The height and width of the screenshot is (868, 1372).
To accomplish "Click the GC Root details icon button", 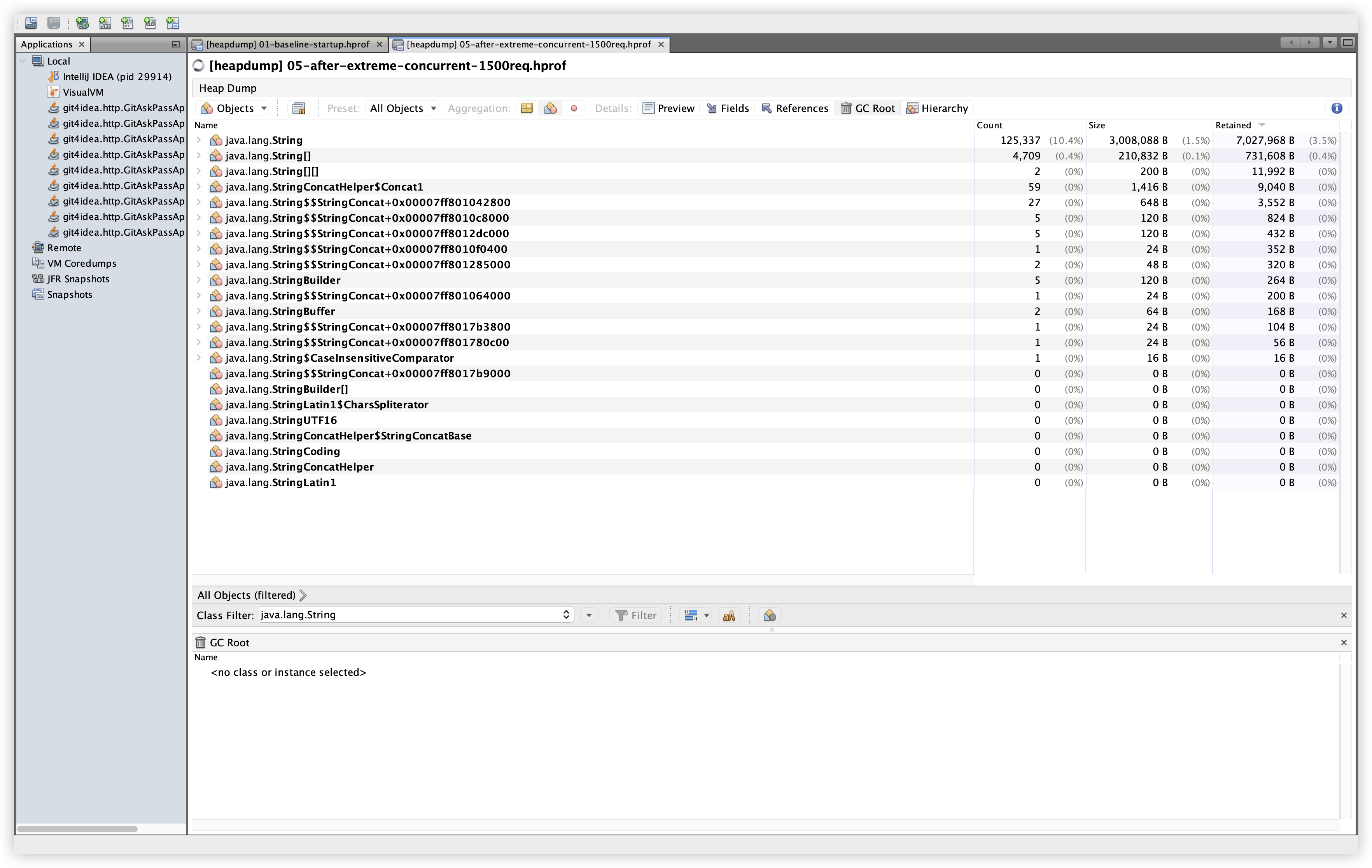I will [x=868, y=108].
